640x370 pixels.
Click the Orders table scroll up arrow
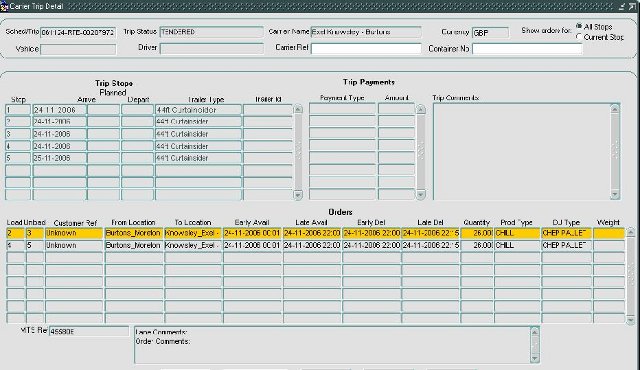coord(631,232)
